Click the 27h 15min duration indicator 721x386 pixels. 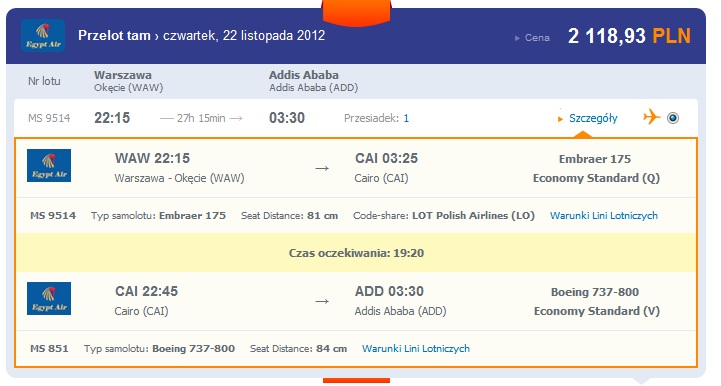click(201, 118)
